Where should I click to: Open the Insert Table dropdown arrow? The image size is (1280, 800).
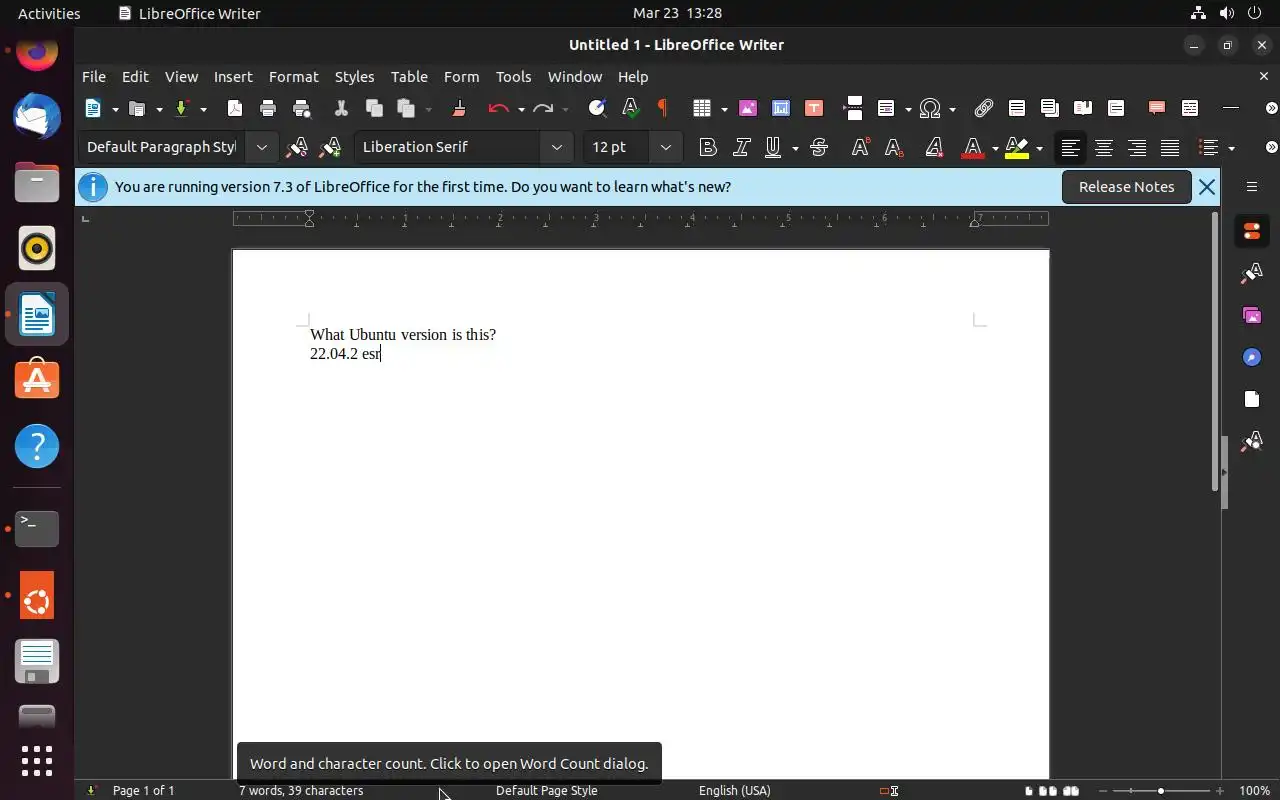coord(724,109)
